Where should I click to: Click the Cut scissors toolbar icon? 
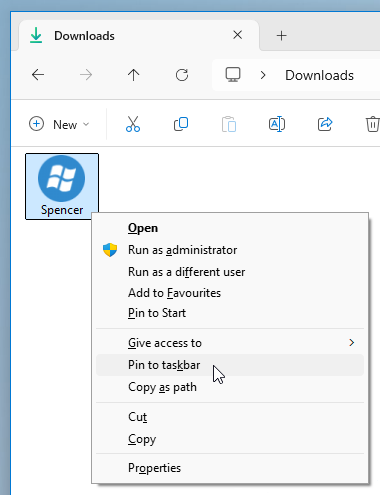(x=133, y=124)
